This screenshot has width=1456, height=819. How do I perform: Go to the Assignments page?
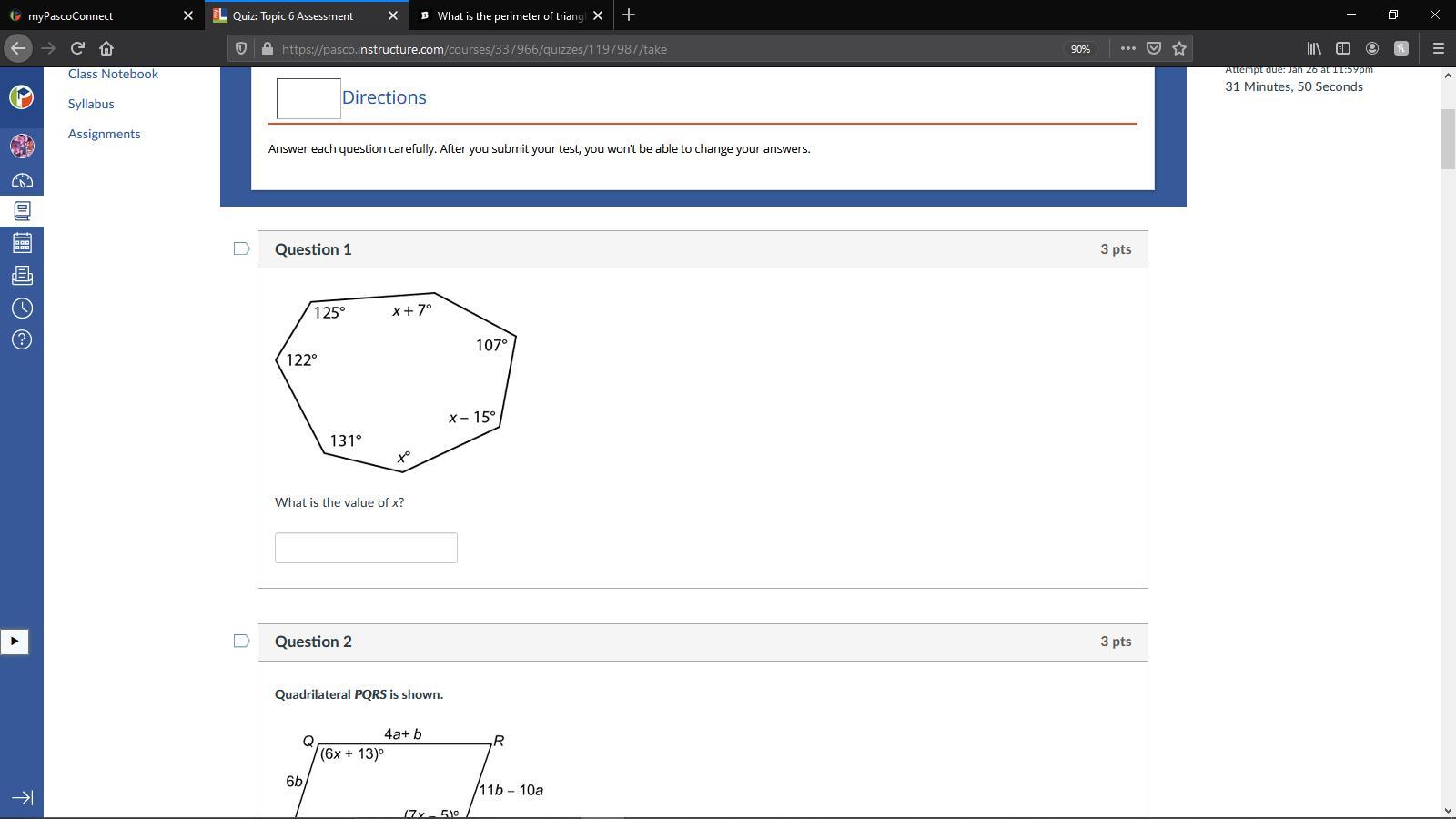105,134
